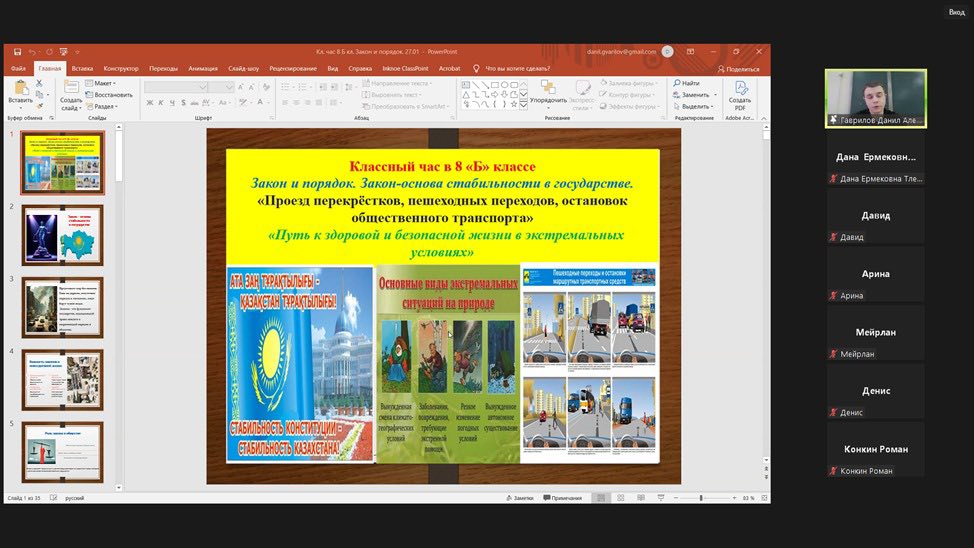This screenshot has width=974, height=548.
Task: Open the Select (Выделить) dropdown
Action: point(695,106)
